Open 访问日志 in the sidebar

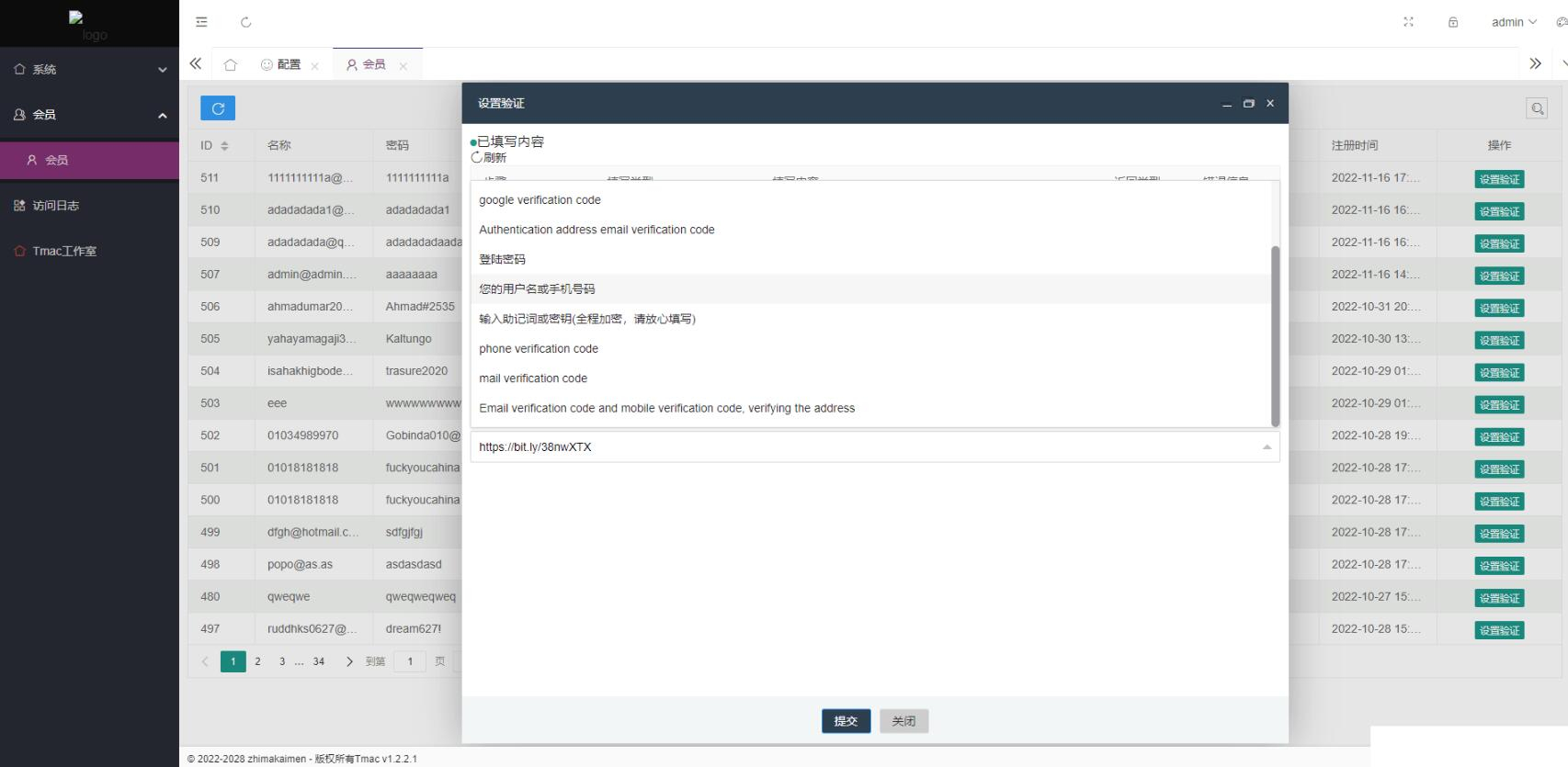pyautogui.click(x=55, y=206)
